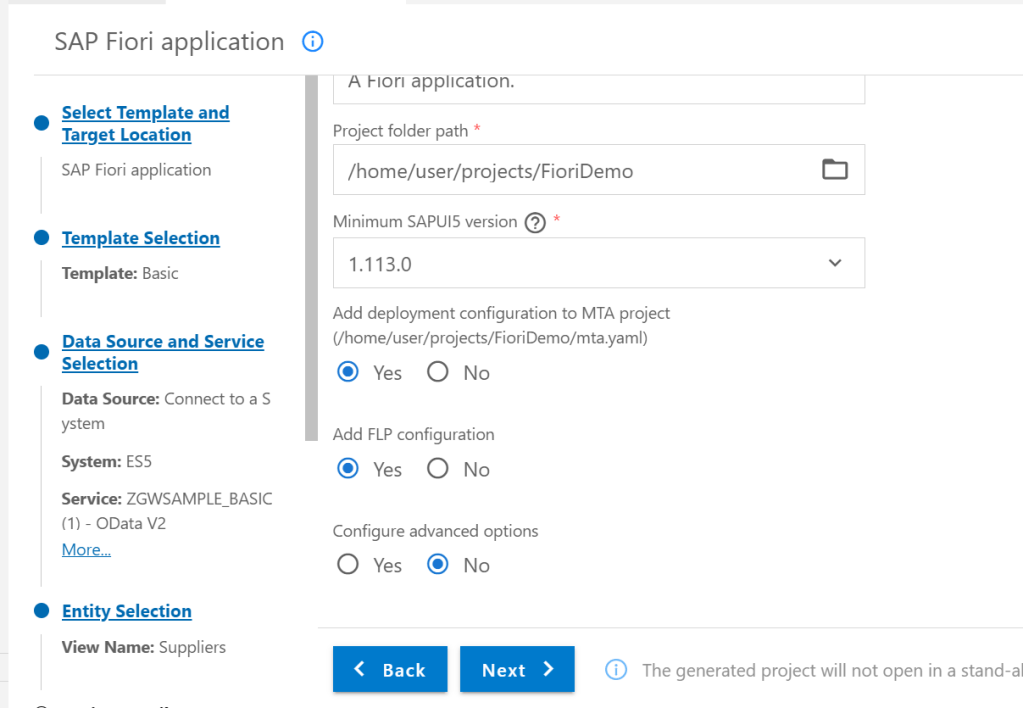This screenshot has height=708, width=1023.
Task: Select No for MTA deployment configuration
Action: click(438, 373)
